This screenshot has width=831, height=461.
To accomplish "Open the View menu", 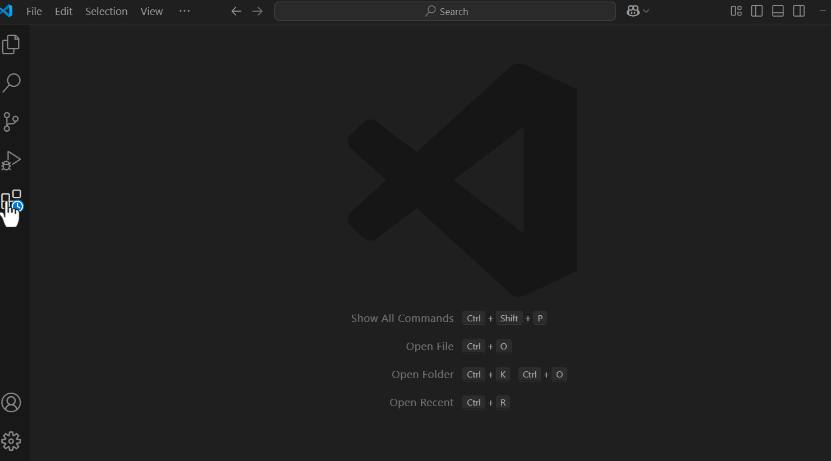I will [x=152, y=11].
